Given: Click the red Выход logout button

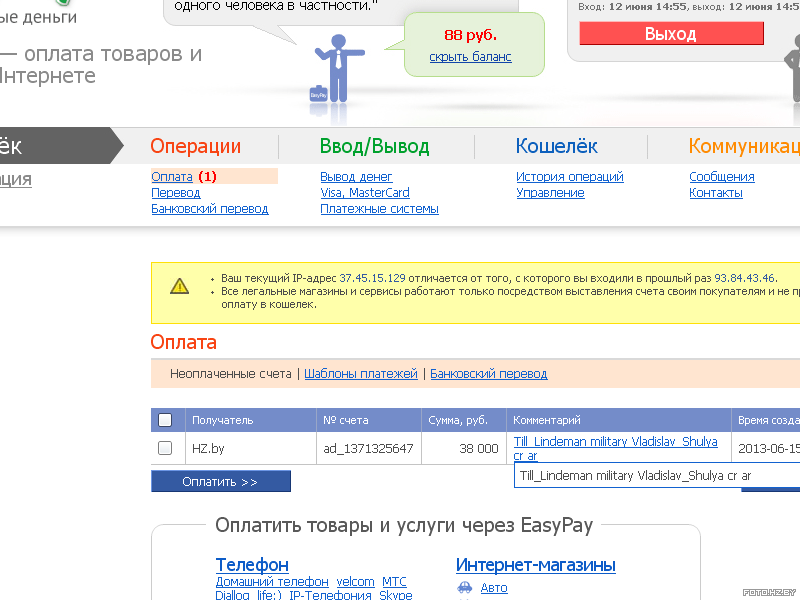Looking at the screenshot, I should [671, 34].
